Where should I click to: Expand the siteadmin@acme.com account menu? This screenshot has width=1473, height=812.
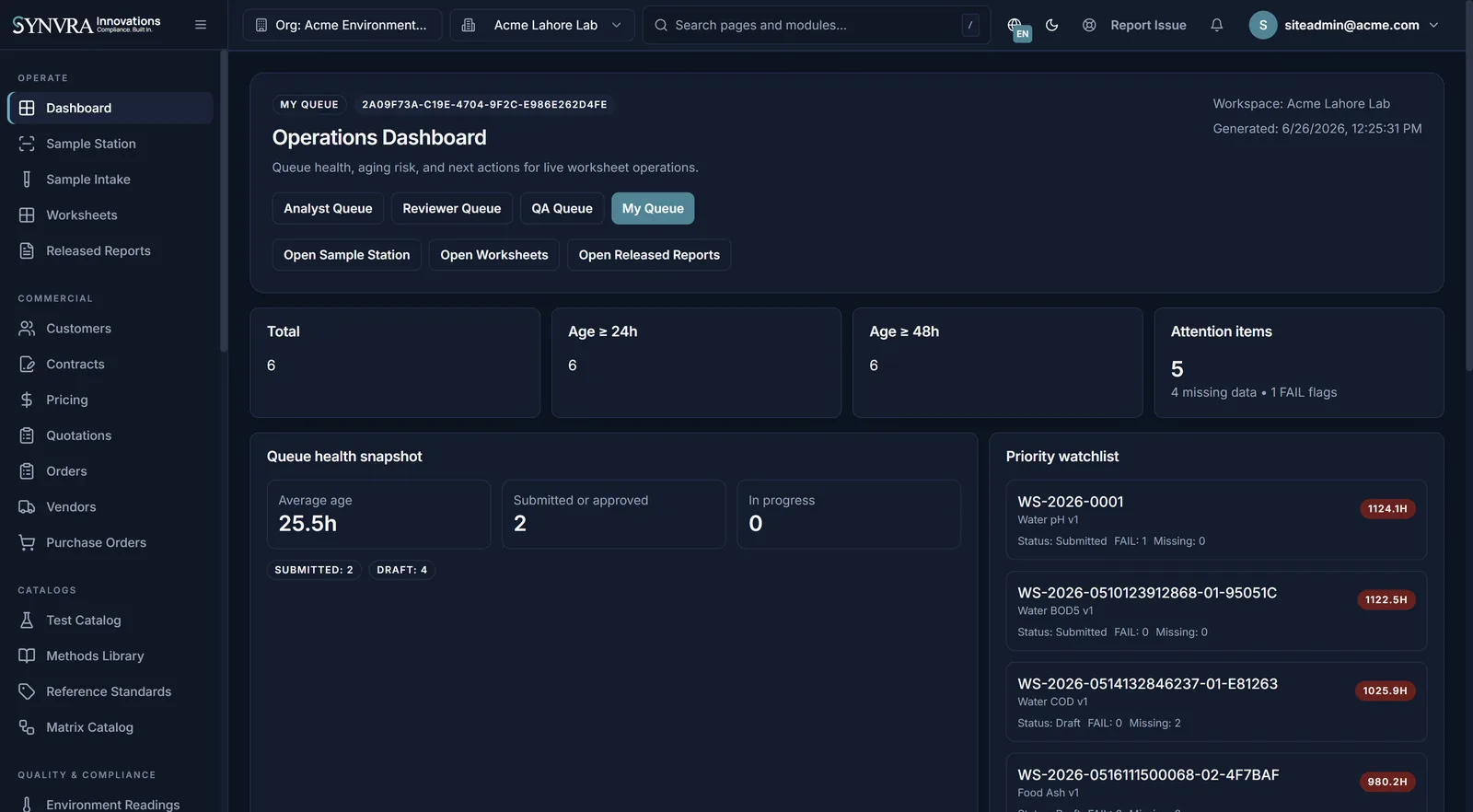click(1343, 25)
